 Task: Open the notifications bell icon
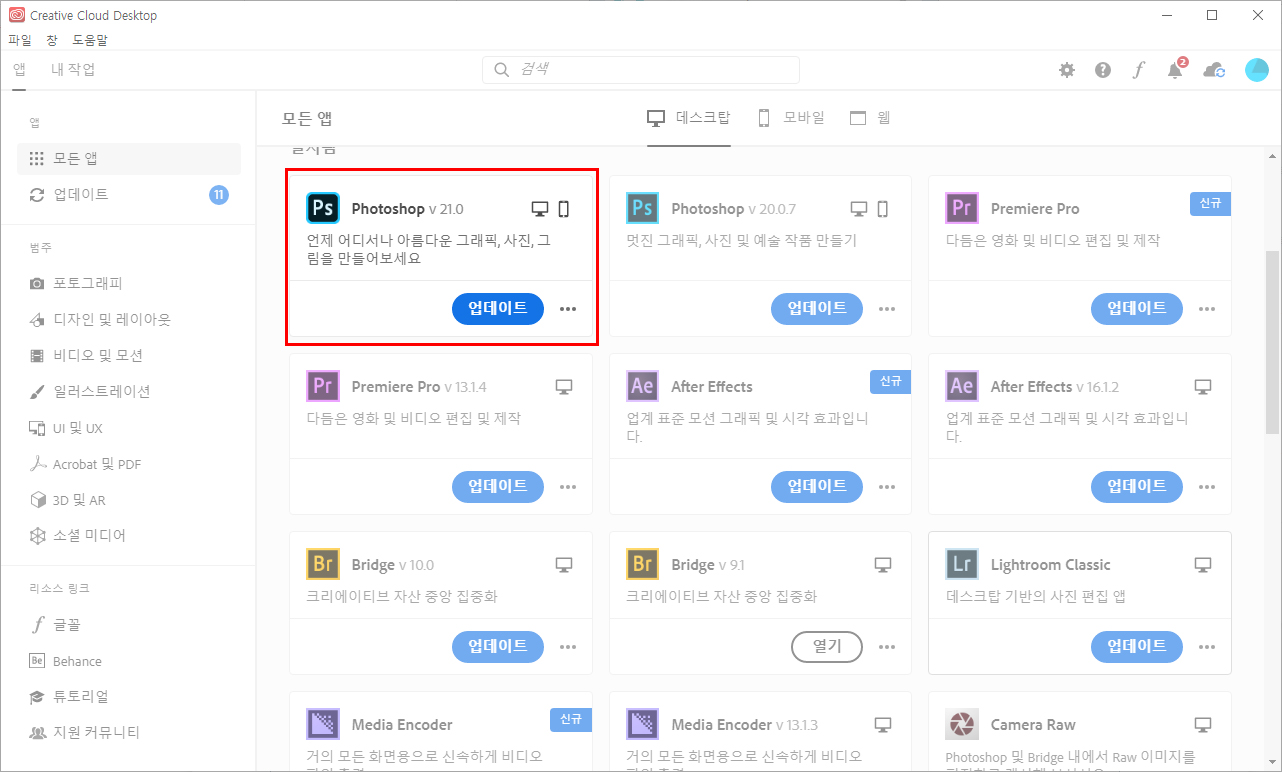tap(1176, 69)
